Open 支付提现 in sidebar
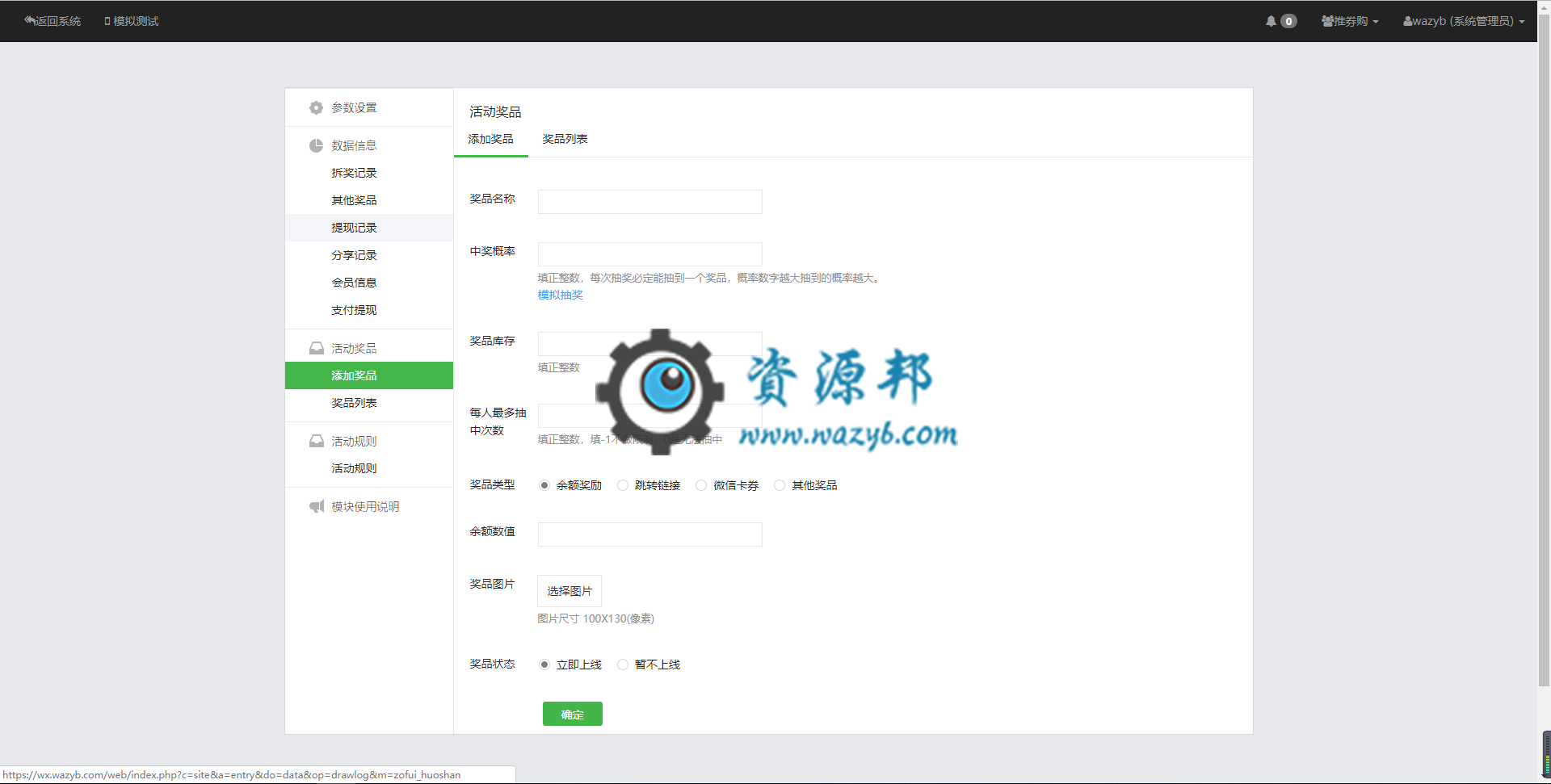 coord(369,310)
